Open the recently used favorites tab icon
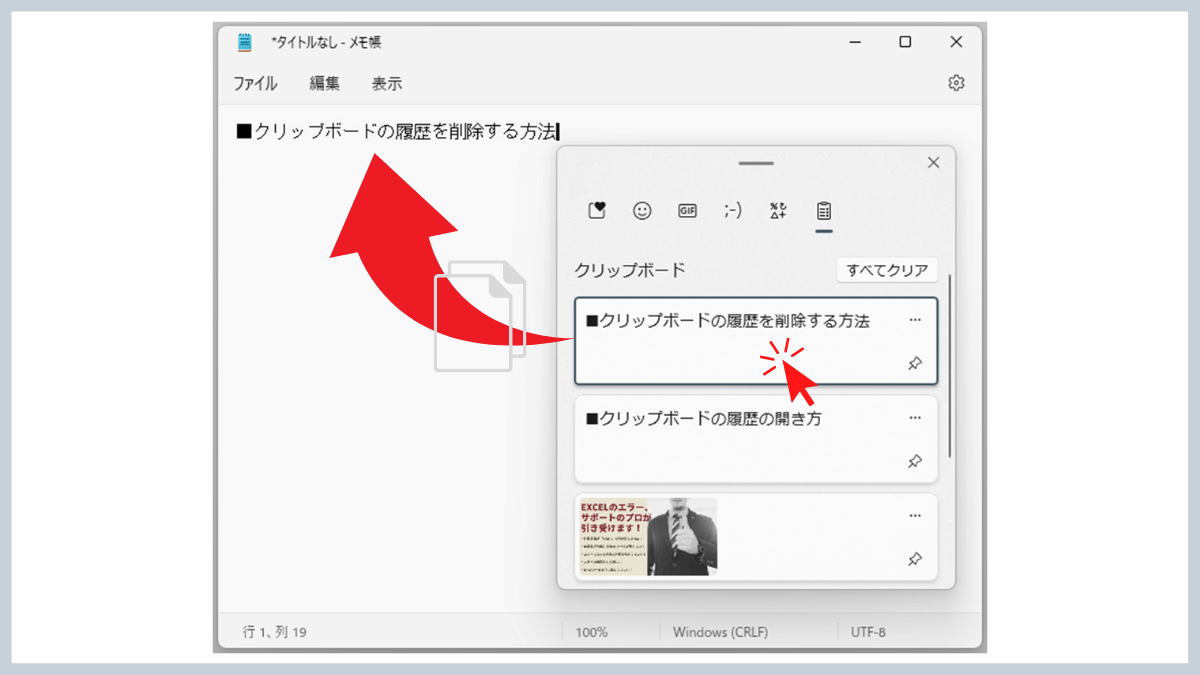Image resolution: width=1200 pixels, height=675 pixels. click(597, 210)
